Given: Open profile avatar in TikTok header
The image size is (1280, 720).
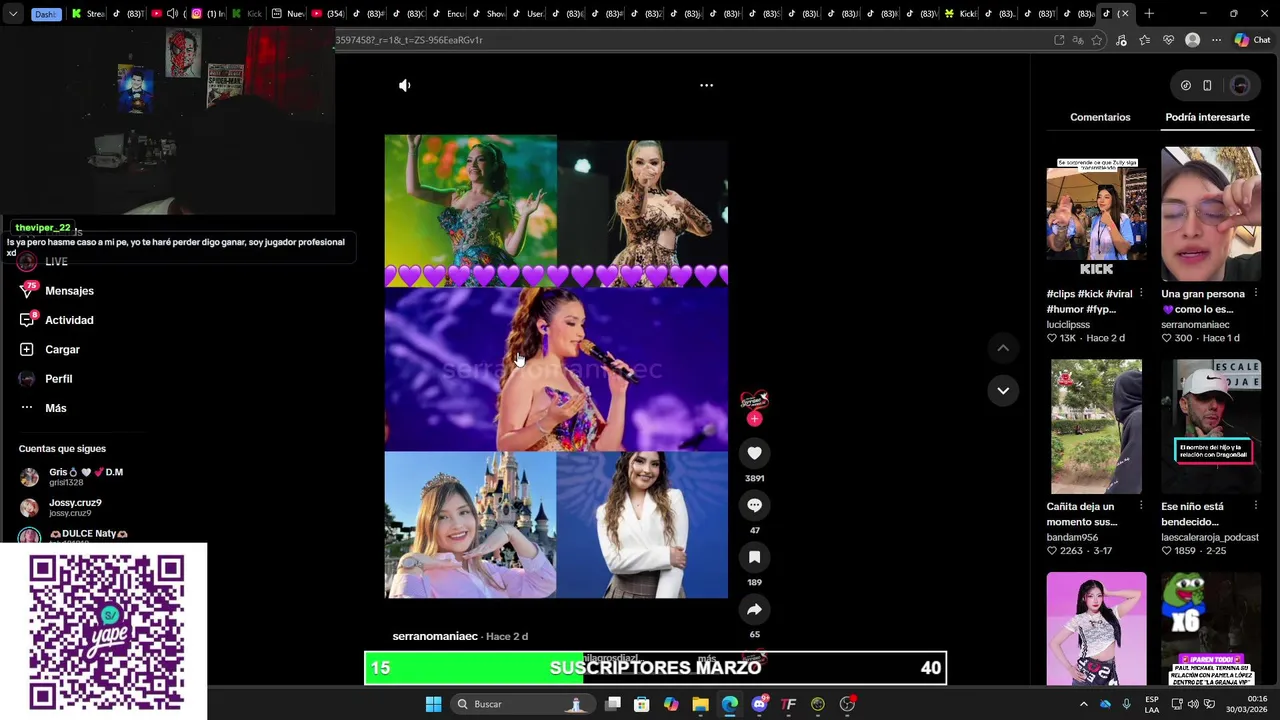Looking at the screenshot, I should click(x=1240, y=86).
